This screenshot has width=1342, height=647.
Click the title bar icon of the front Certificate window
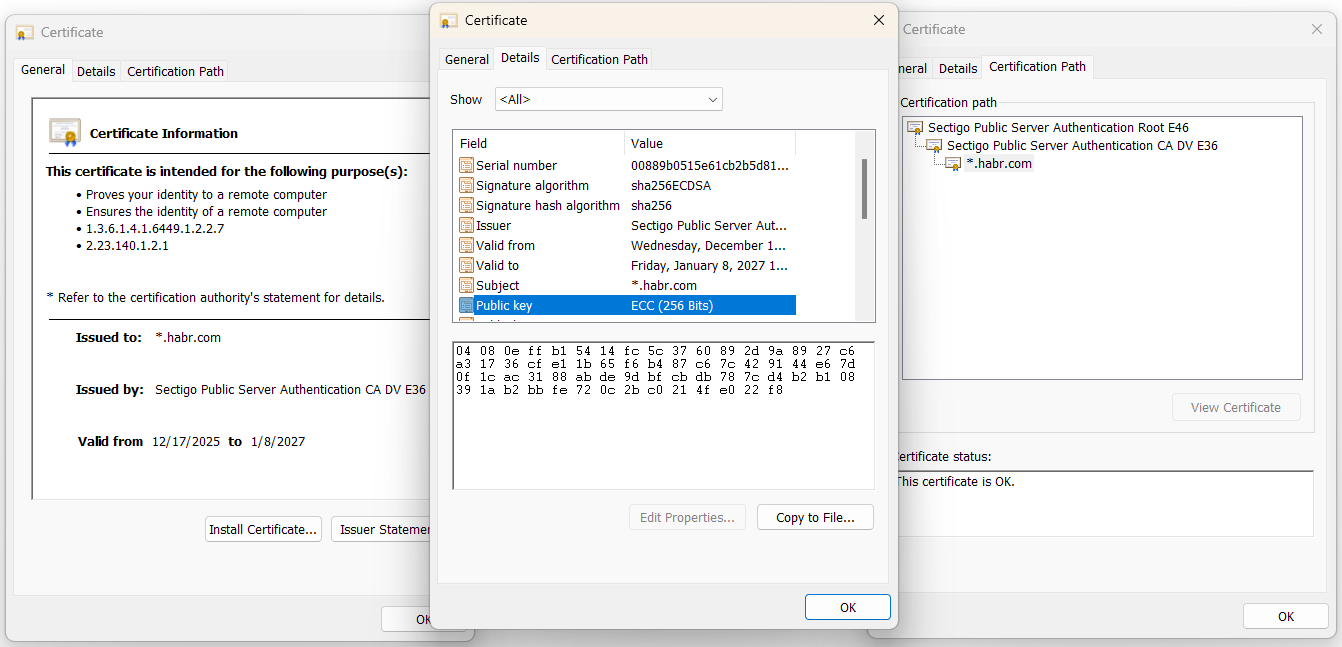[x=449, y=20]
